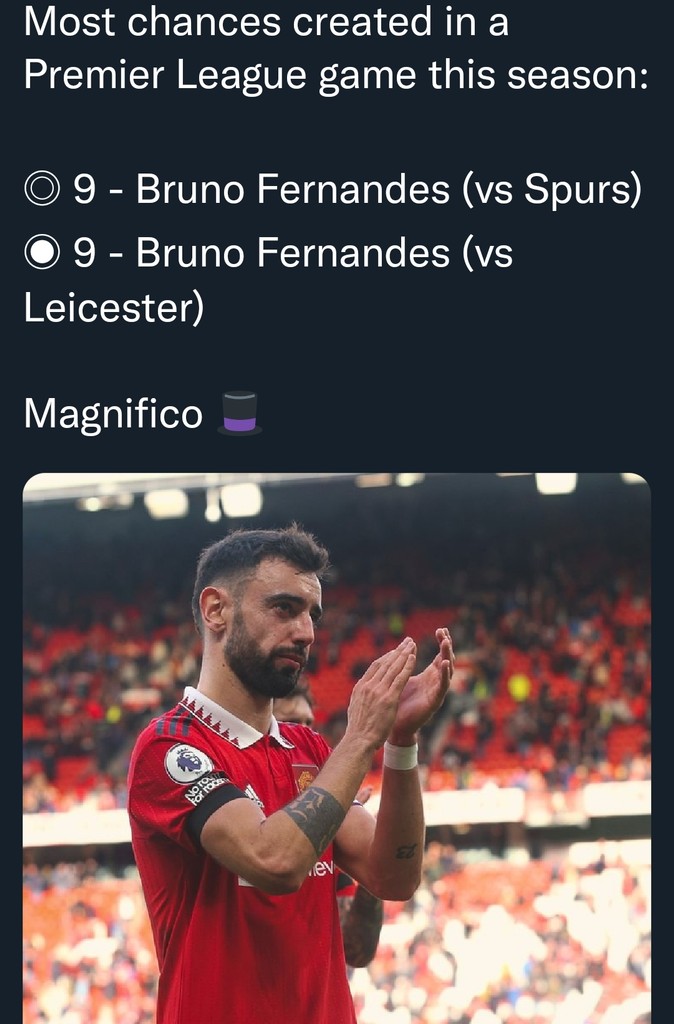Tap the word 'Magnifico'
This screenshot has width=674, height=1024.
tap(113, 413)
